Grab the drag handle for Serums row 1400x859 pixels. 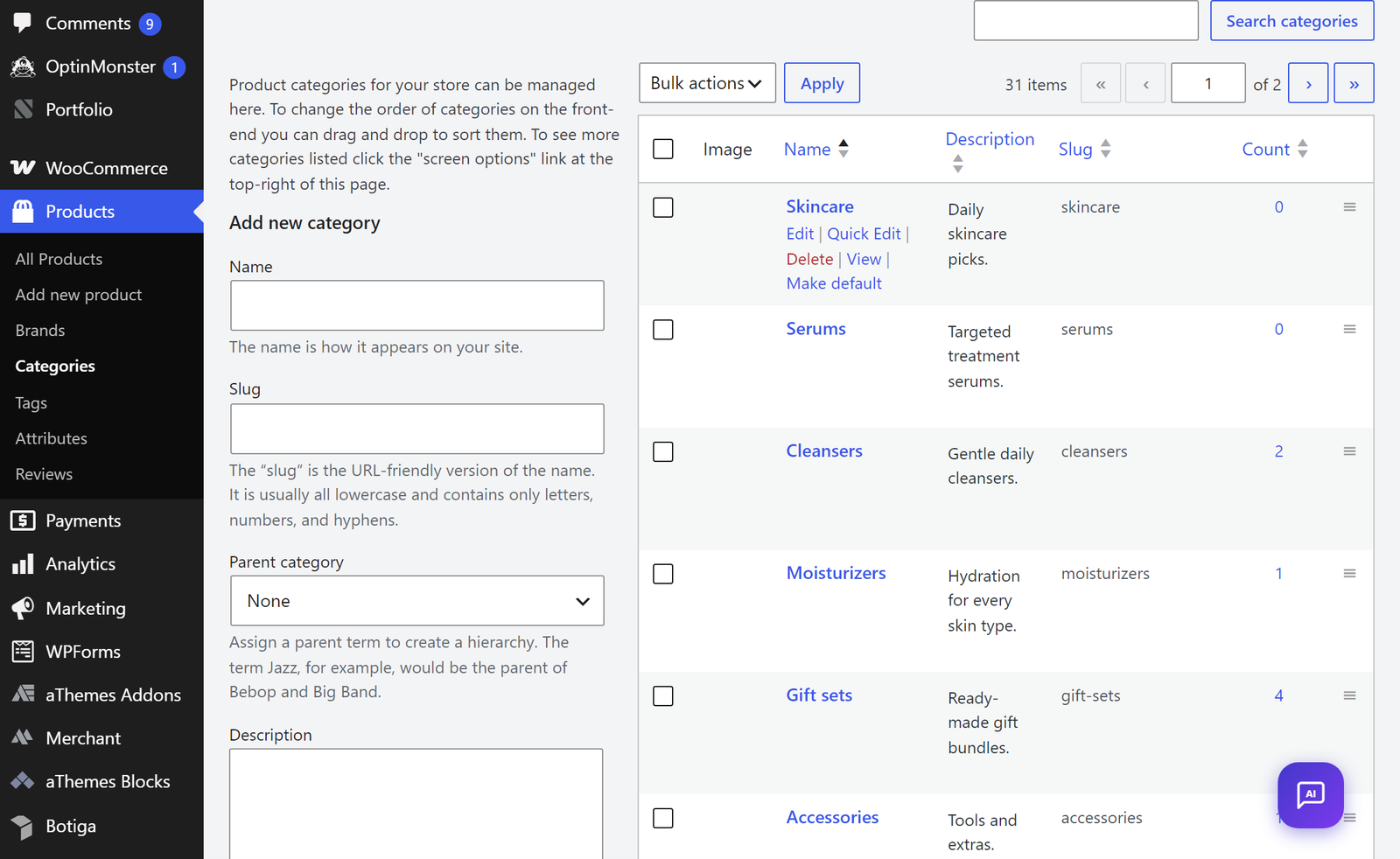pyautogui.click(x=1349, y=329)
